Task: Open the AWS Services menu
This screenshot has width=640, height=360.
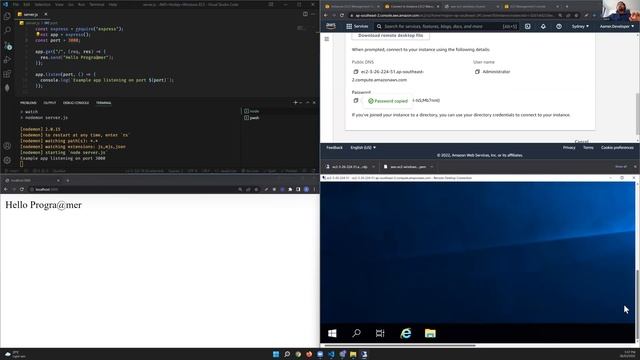Action: pyautogui.click(x=357, y=26)
